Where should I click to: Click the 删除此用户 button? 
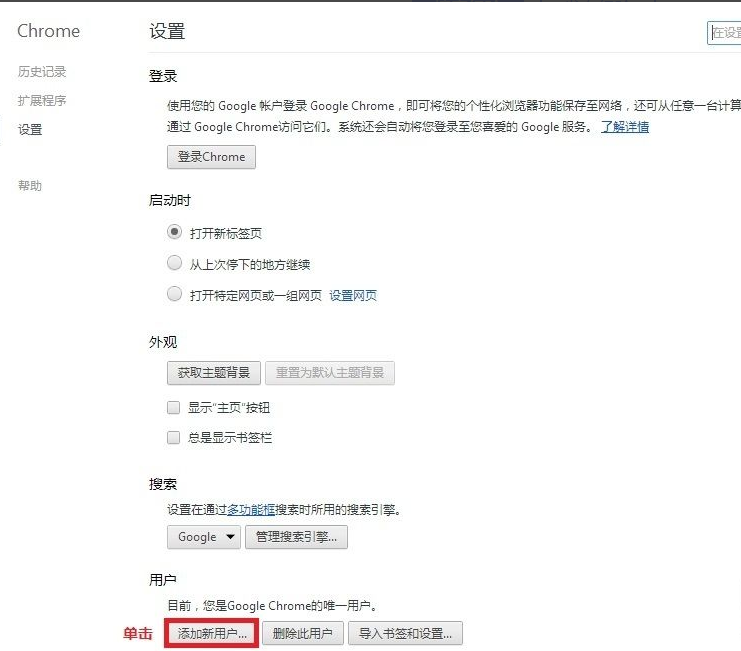(x=302, y=634)
